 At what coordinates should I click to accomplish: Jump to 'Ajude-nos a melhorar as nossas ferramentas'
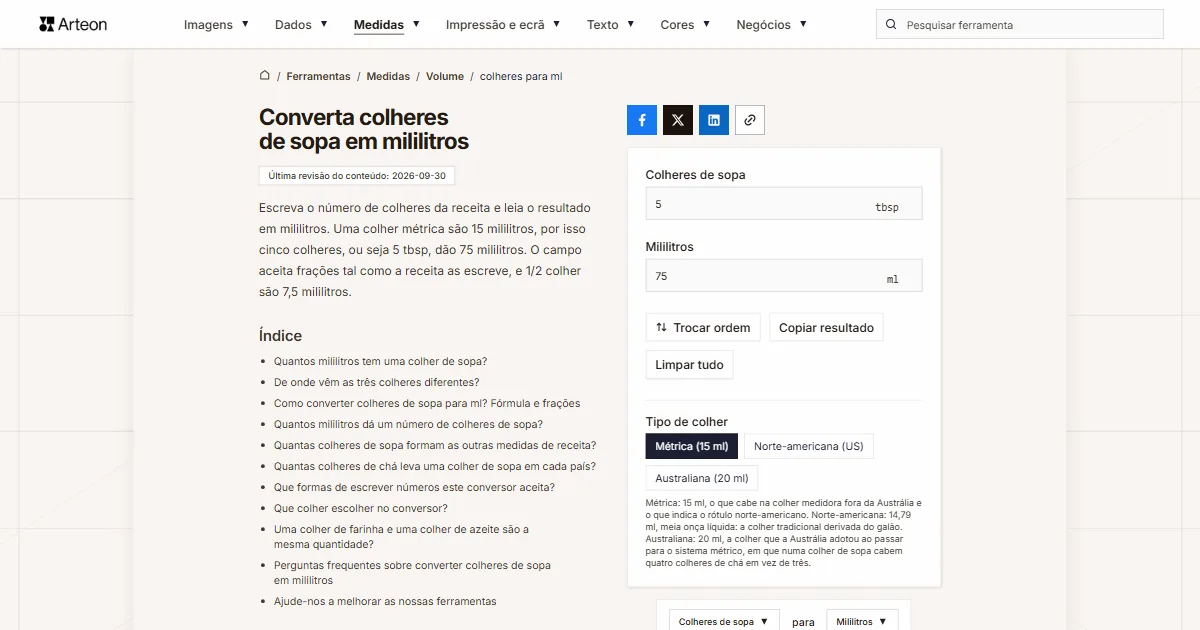(x=385, y=601)
